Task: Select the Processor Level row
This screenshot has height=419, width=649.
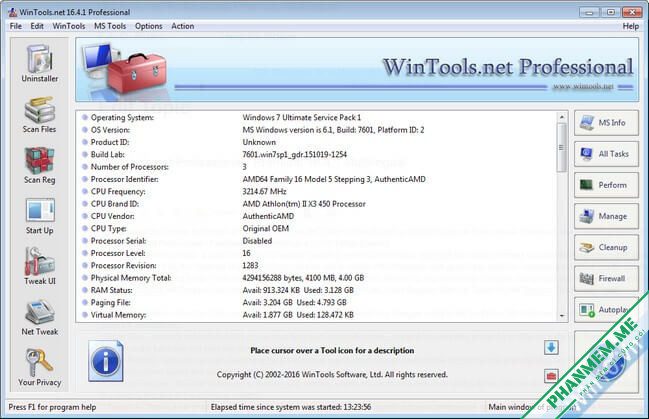Action: coord(317,253)
